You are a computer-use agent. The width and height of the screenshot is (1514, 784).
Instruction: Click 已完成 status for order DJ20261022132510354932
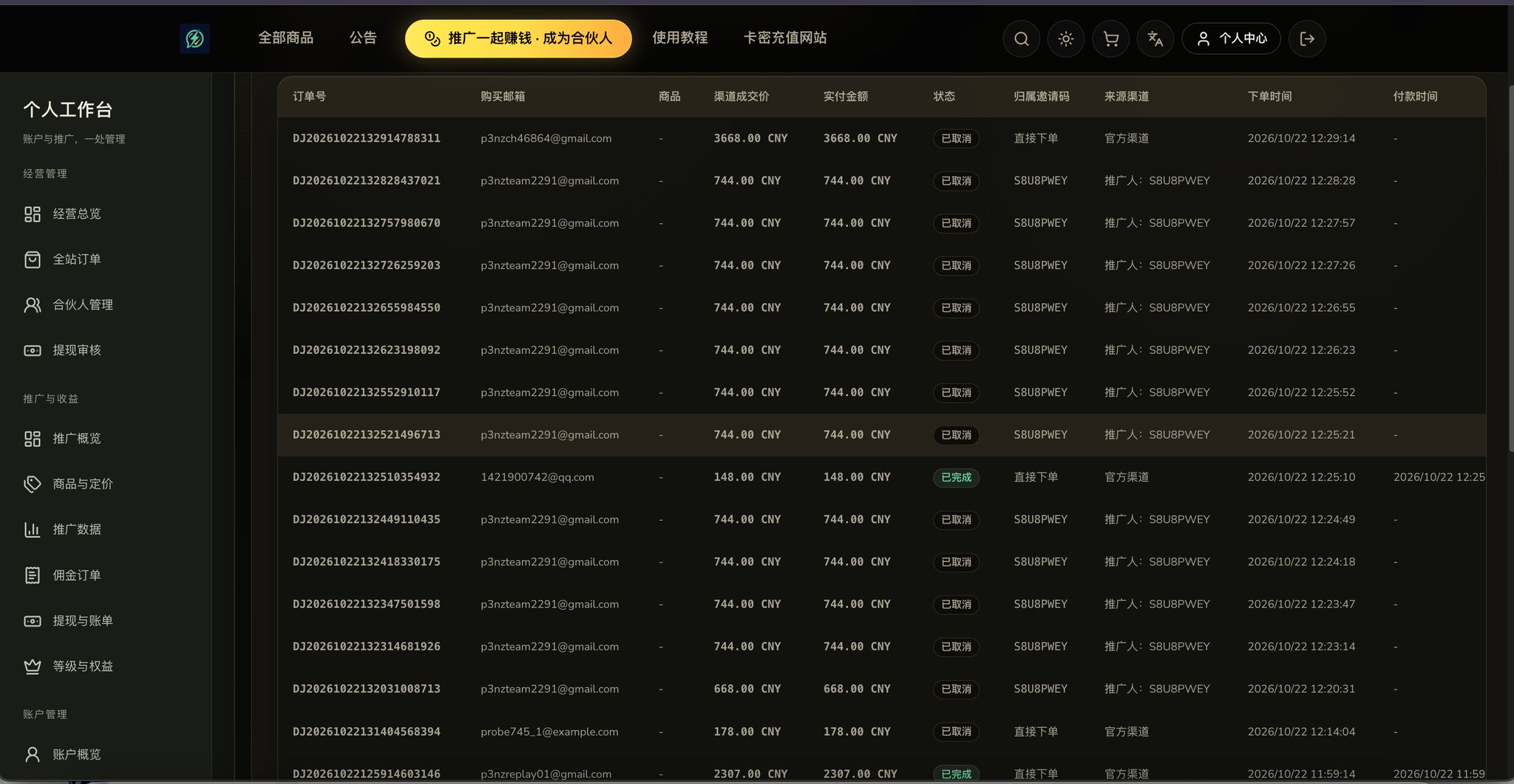pyautogui.click(x=956, y=477)
